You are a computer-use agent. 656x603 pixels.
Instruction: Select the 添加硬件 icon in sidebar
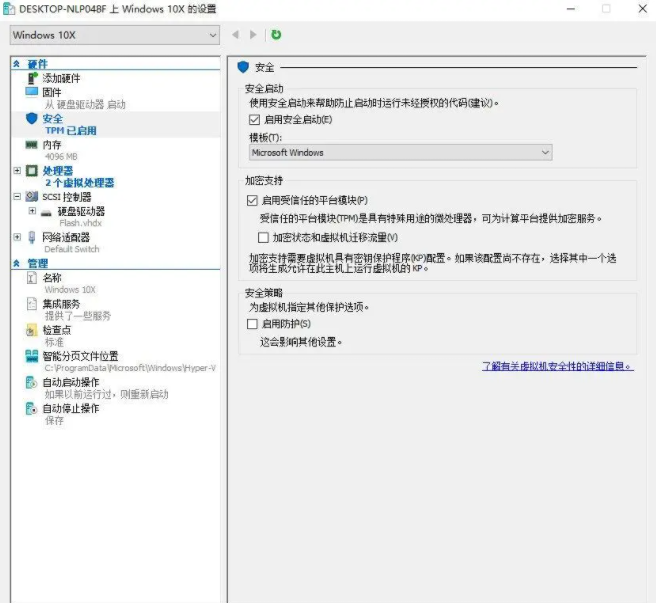pos(32,78)
